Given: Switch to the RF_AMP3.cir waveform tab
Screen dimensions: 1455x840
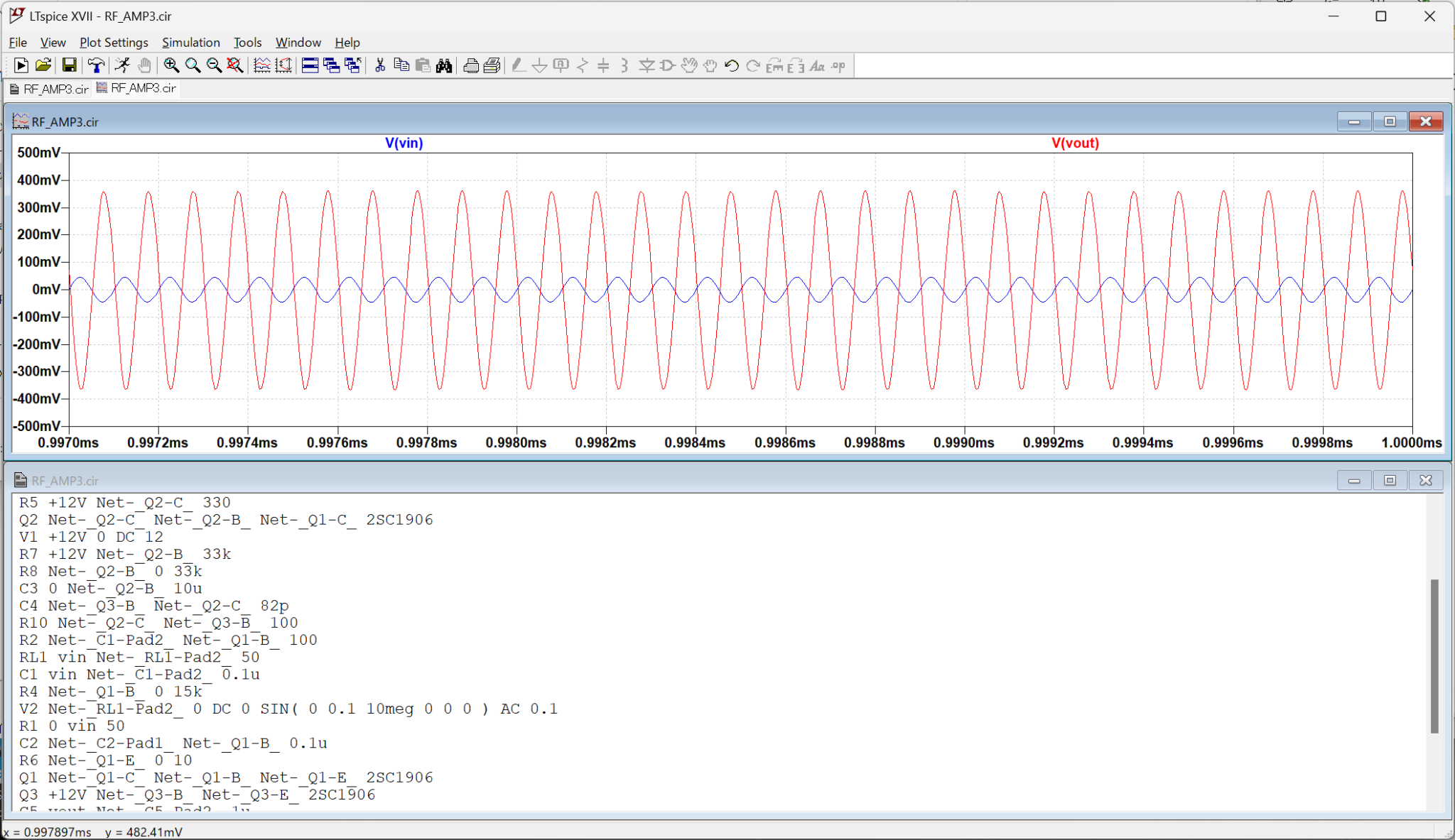Looking at the screenshot, I should (136, 88).
